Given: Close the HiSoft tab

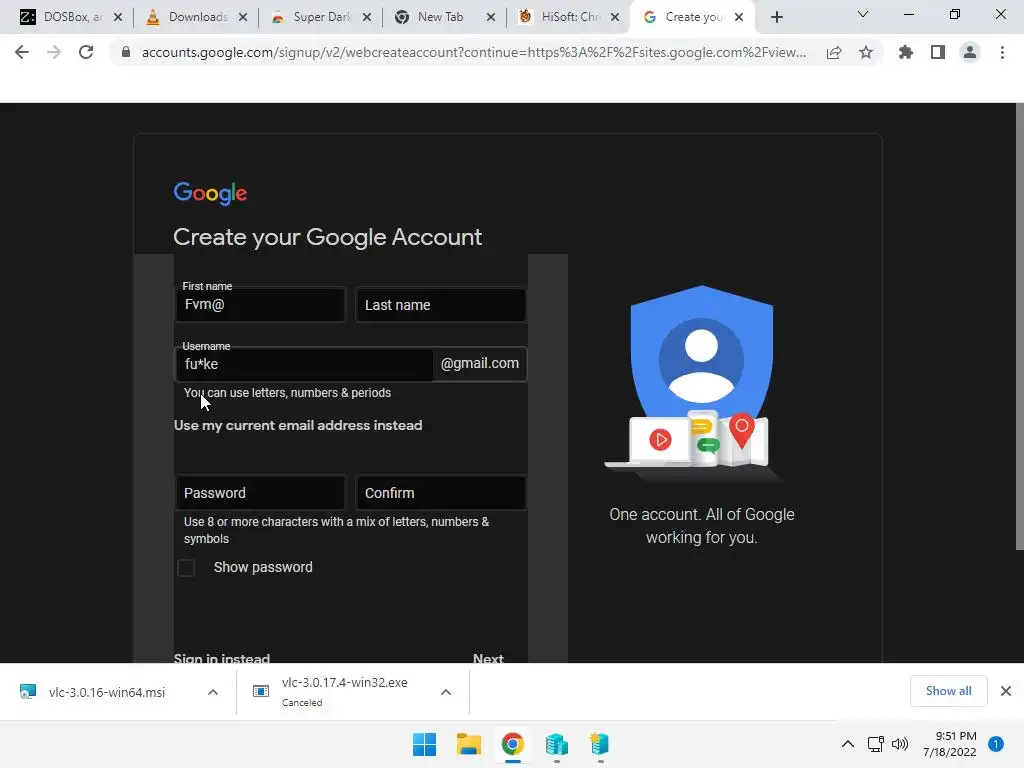Looking at the screenshot, I should pyautogui.click(x=615, y=17).
